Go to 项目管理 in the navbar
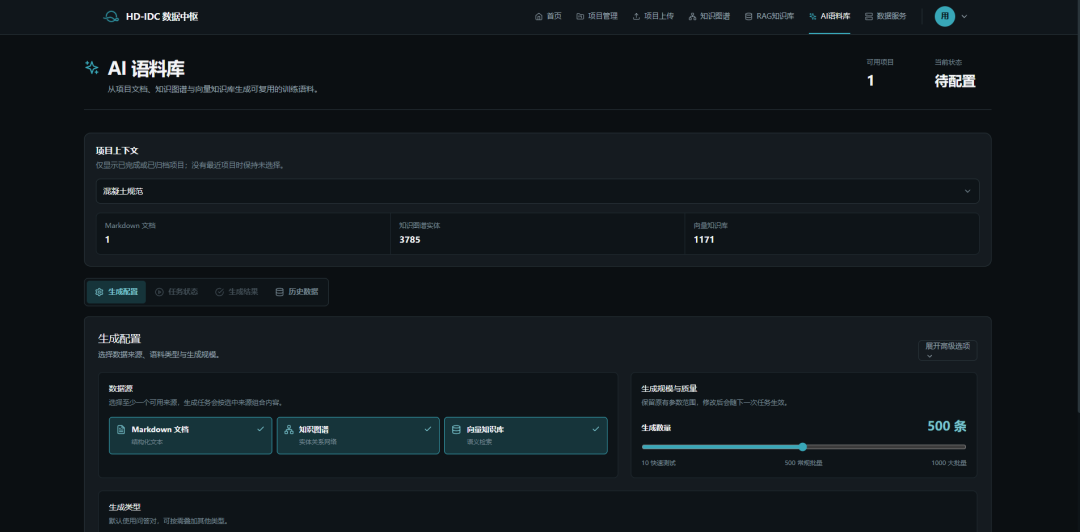Image resolution: width=1080 pixels, height=532 pixels. point(597,17)
